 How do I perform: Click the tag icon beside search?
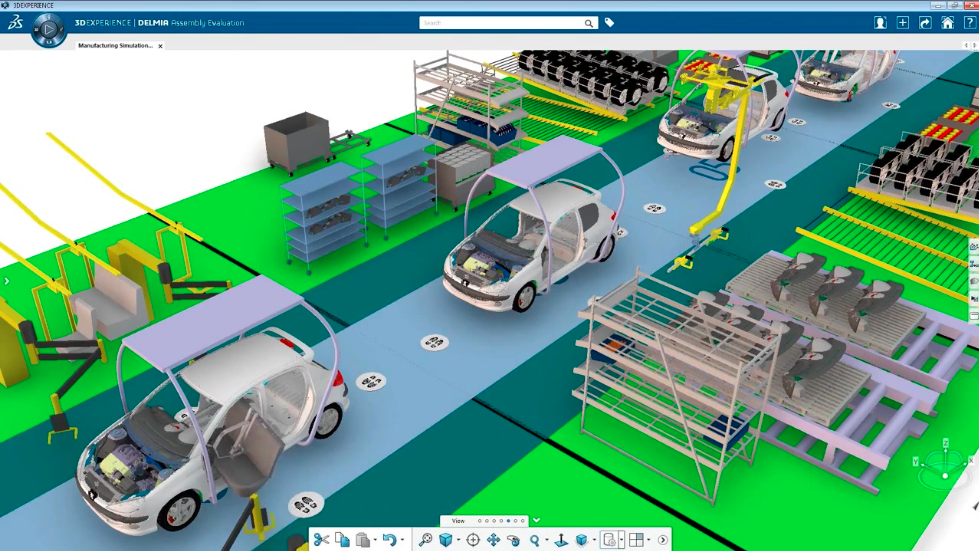pyautogui.click(x=610, y=23)
